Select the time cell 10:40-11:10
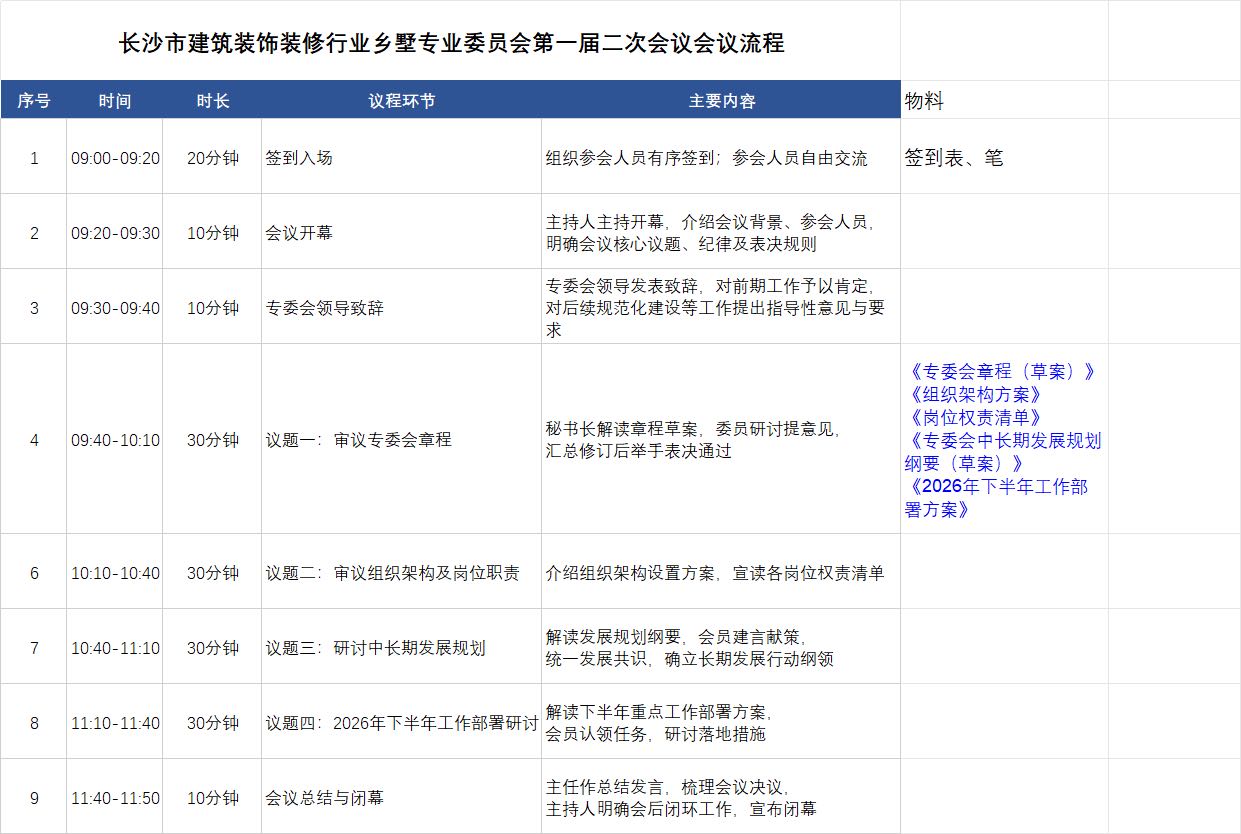1241x834 pixels. coord(115,647)
